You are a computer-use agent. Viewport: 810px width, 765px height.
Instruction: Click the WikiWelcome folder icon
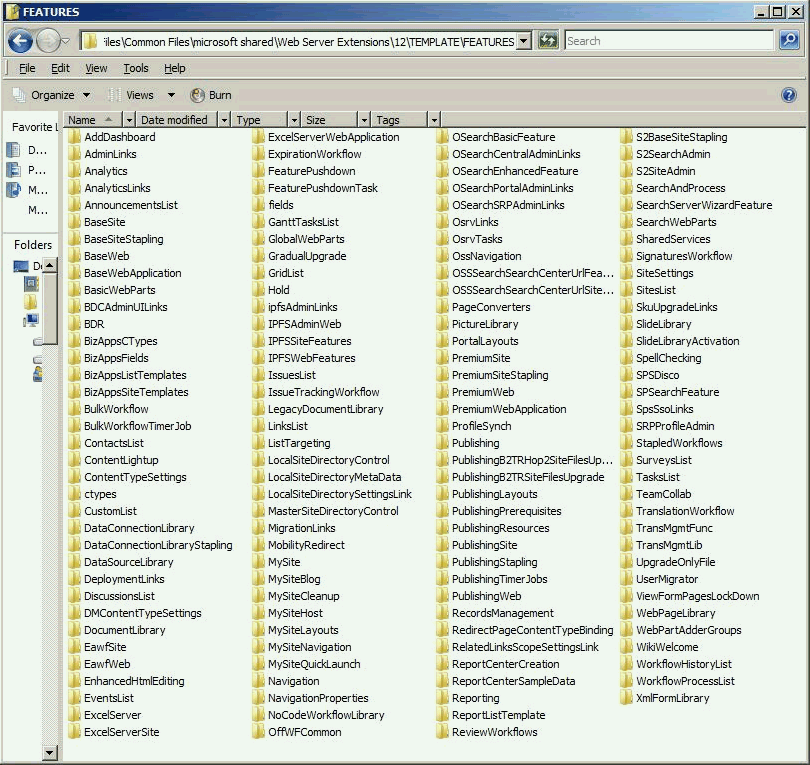click(x=626, y=647)
